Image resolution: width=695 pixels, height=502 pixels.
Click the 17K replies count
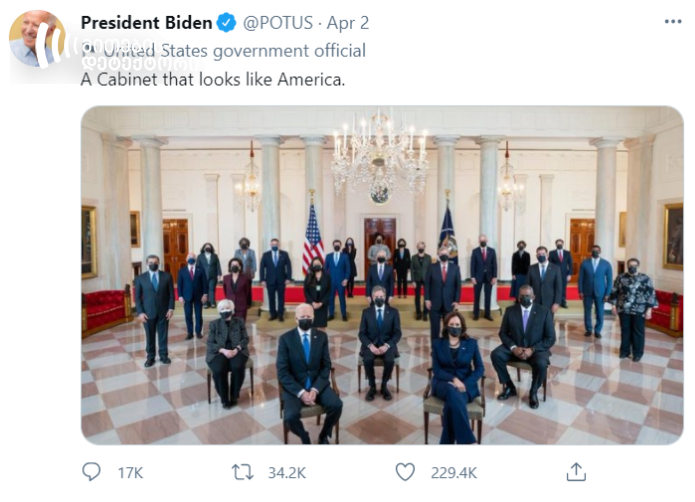pos(130,473)
